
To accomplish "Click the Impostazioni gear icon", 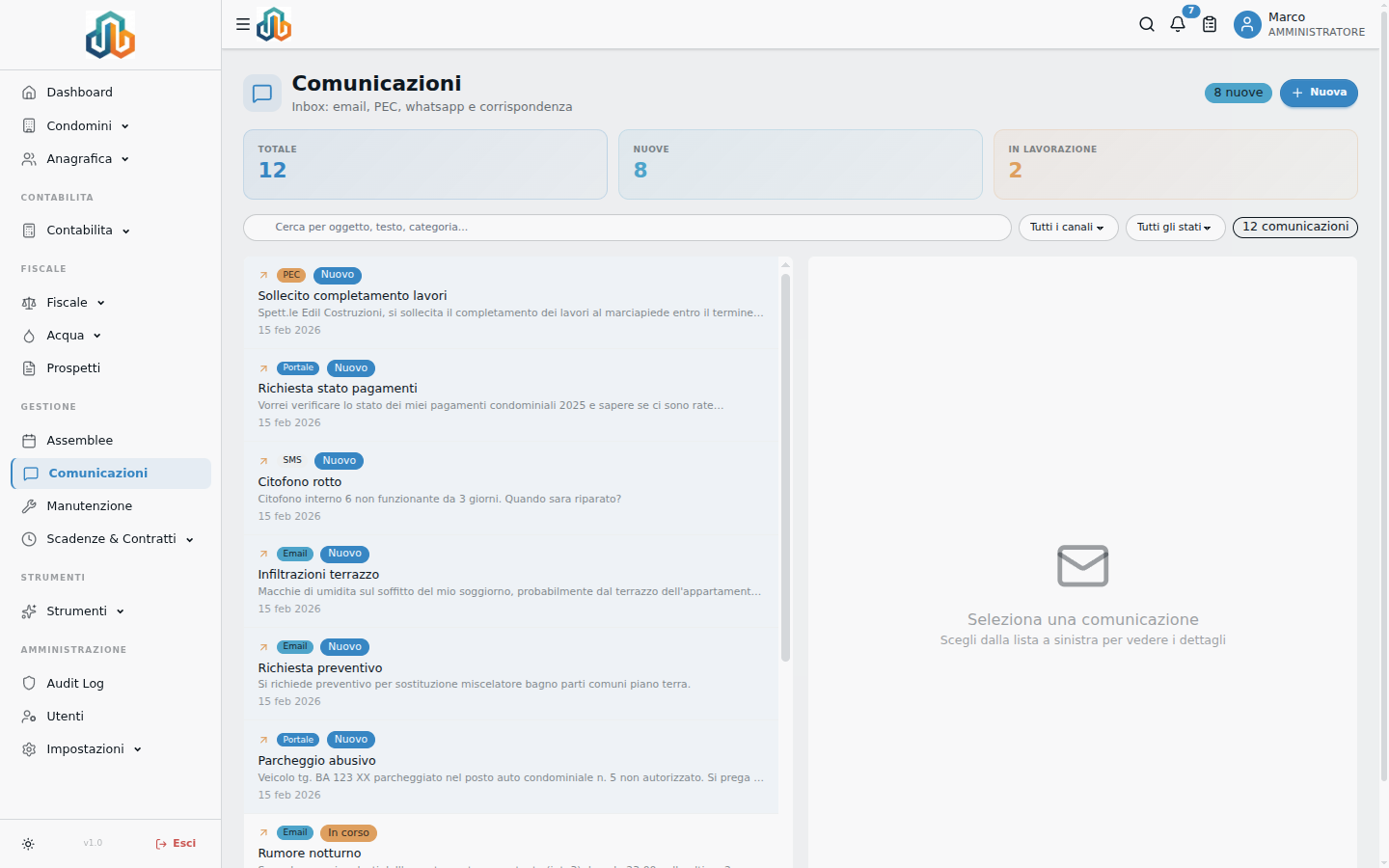I will [29, 749].
